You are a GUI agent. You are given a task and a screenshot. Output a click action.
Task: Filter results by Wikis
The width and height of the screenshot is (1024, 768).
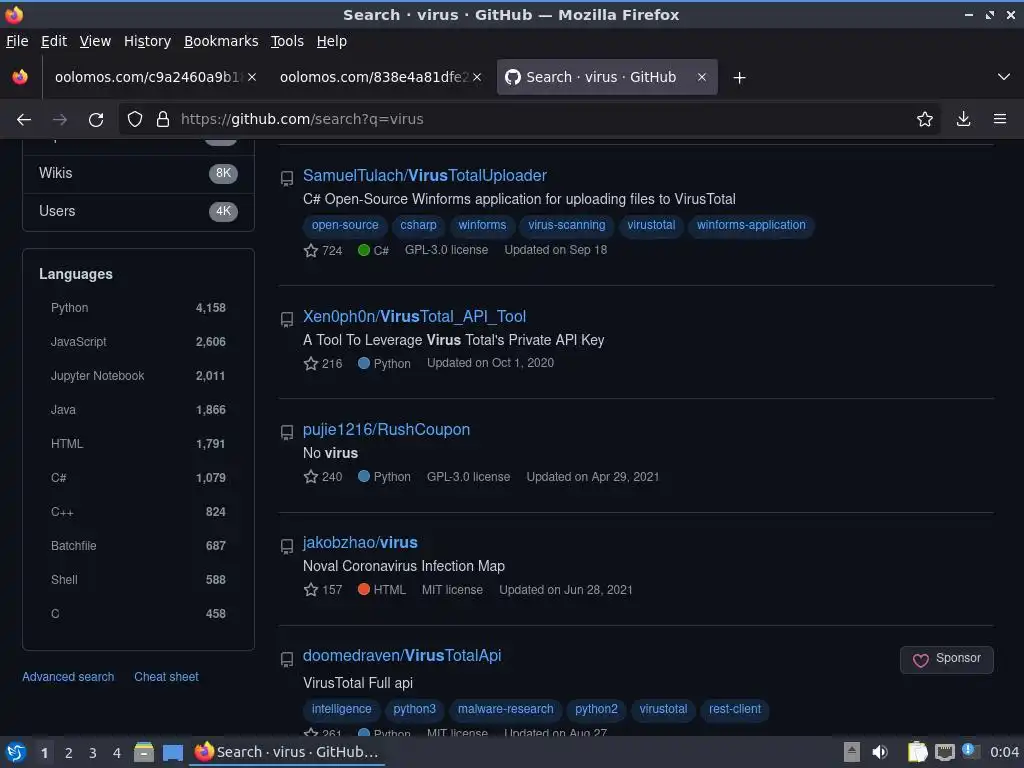[138, 173]
